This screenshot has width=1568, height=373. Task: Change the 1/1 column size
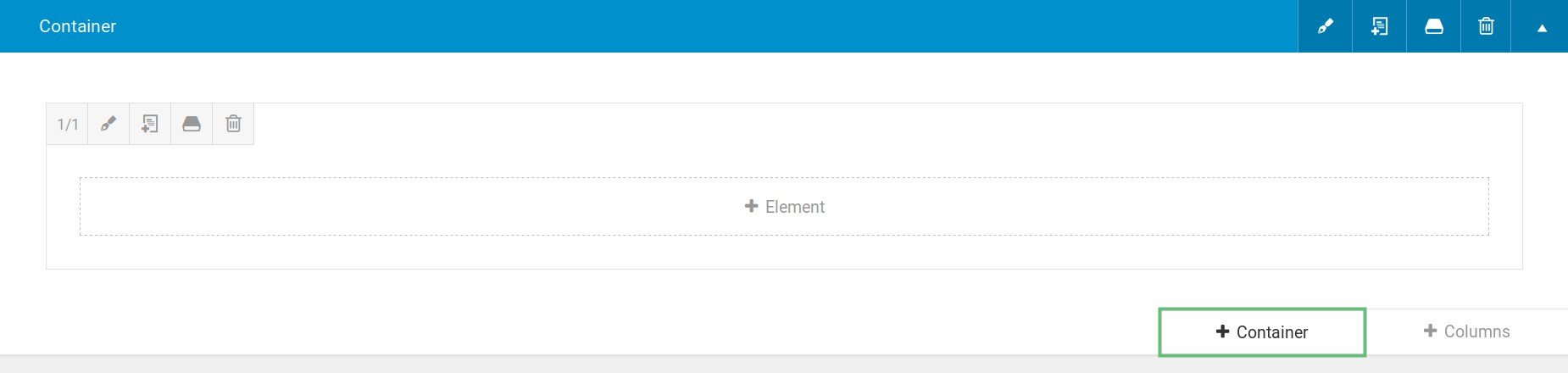67,125
